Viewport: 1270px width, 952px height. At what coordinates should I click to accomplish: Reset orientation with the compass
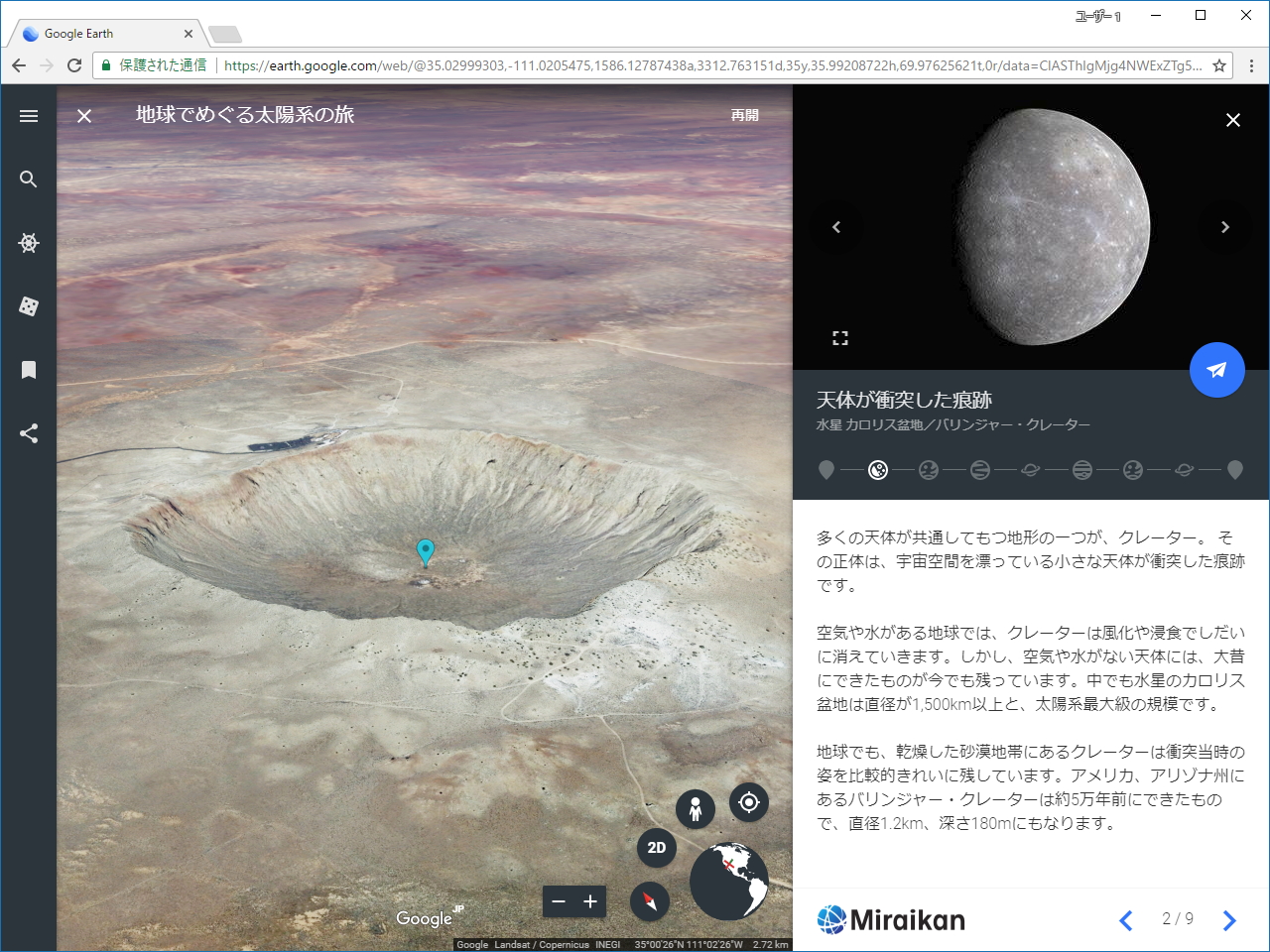click(x=650, y=901)
